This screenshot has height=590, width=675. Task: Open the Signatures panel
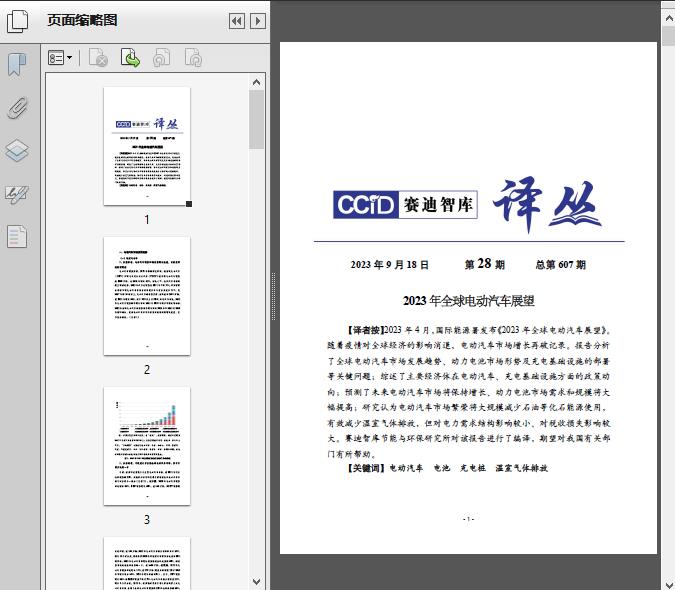pos(17,194)
